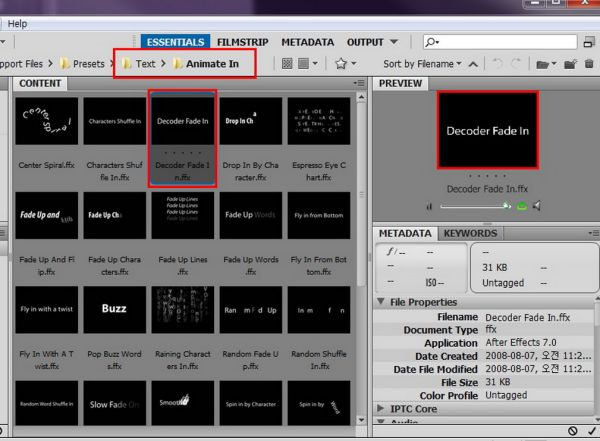Viewport: 600px width, 441px height.
Task: Open the Content panel options menu
Action: click(359, 83)
